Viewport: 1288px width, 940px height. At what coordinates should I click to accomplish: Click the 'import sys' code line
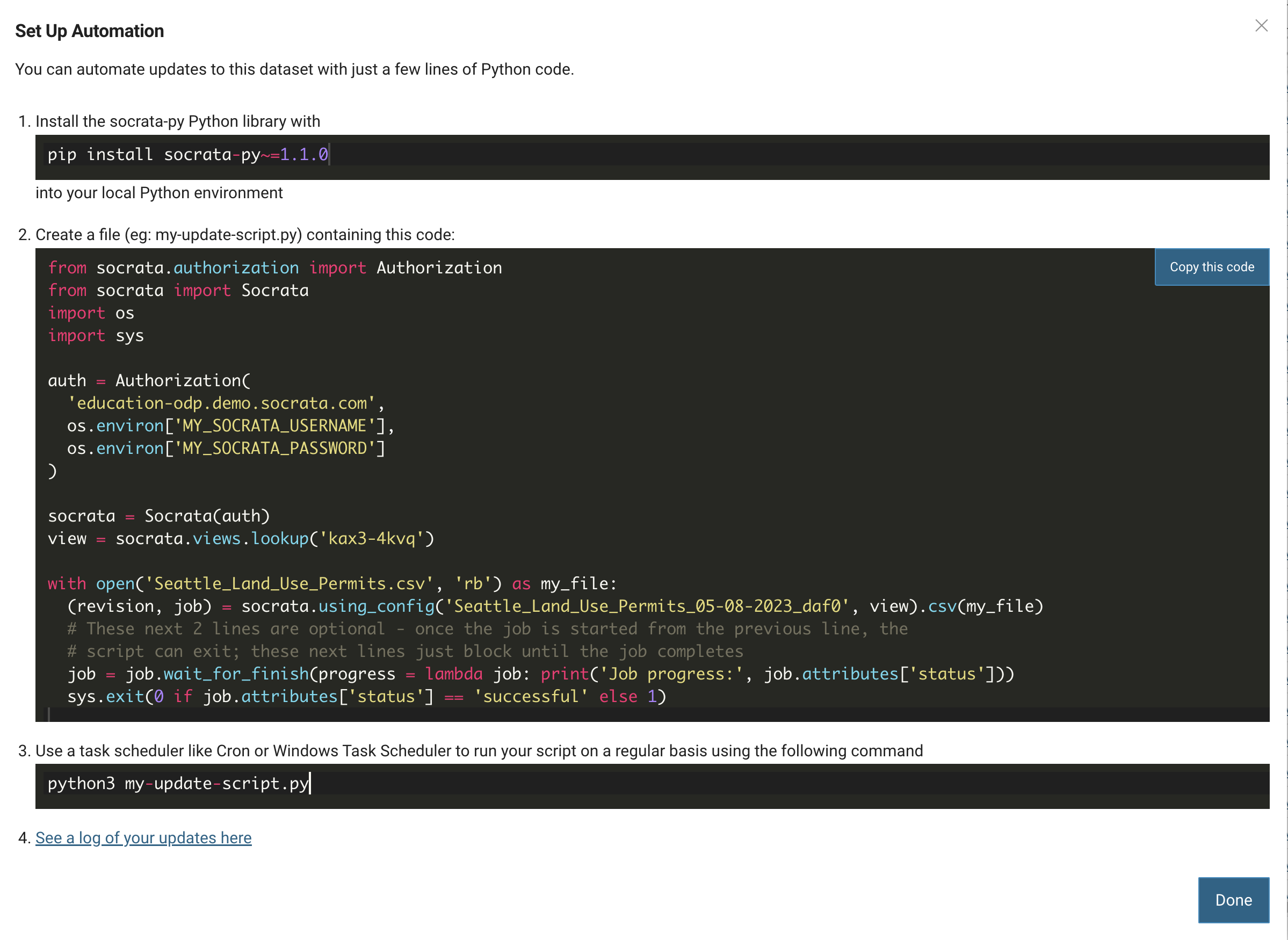pyautogui.click(x=96, y=336)
